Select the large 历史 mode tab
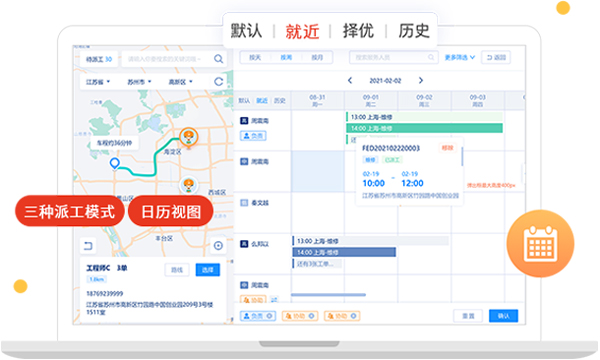 (x=414, y=31)
